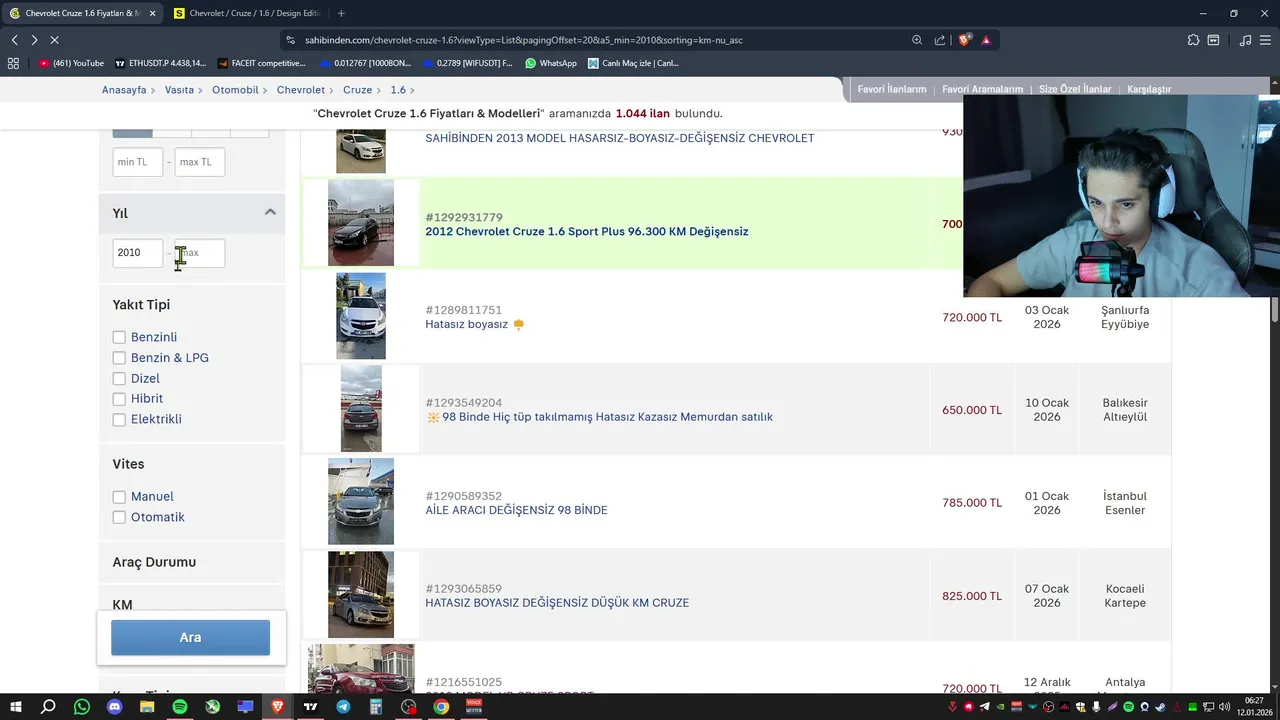Image resolution: width=1280 pixels, height=720 pixels.
Task: Click the thumbnail of the 825.000 TL listing
Action: (x=361, y=594)
